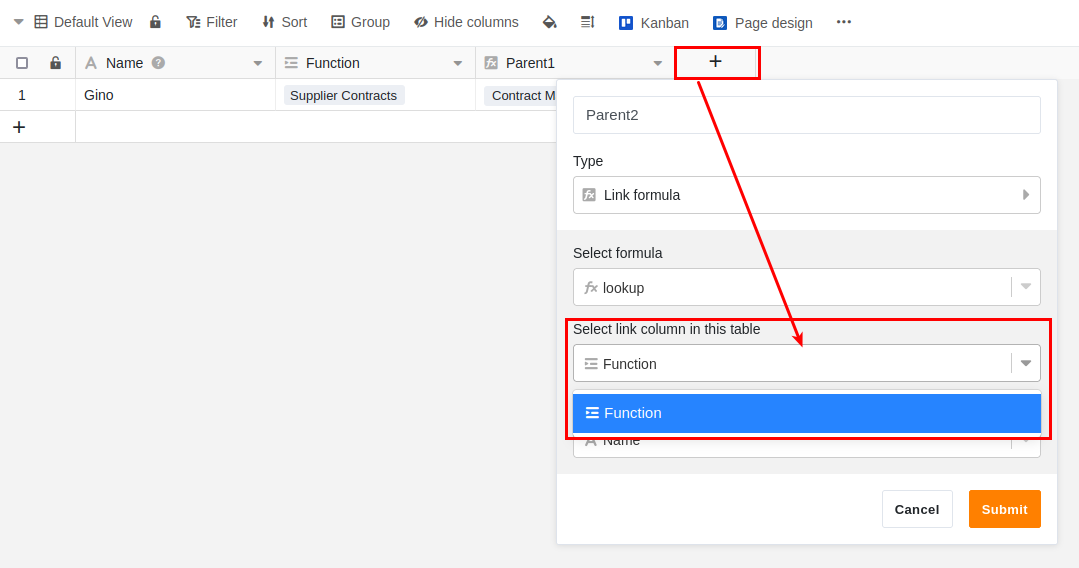Click the Cancel button
The width and height of the screenshot is (1079, 568).
916,509
